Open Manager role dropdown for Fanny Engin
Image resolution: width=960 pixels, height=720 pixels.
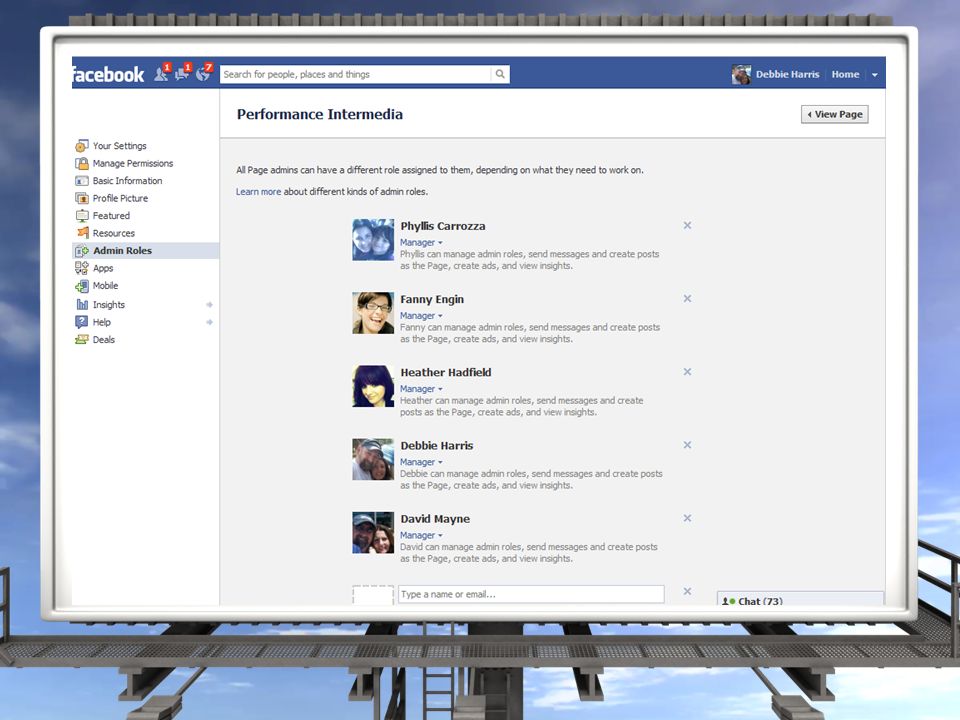click(421, 316)
